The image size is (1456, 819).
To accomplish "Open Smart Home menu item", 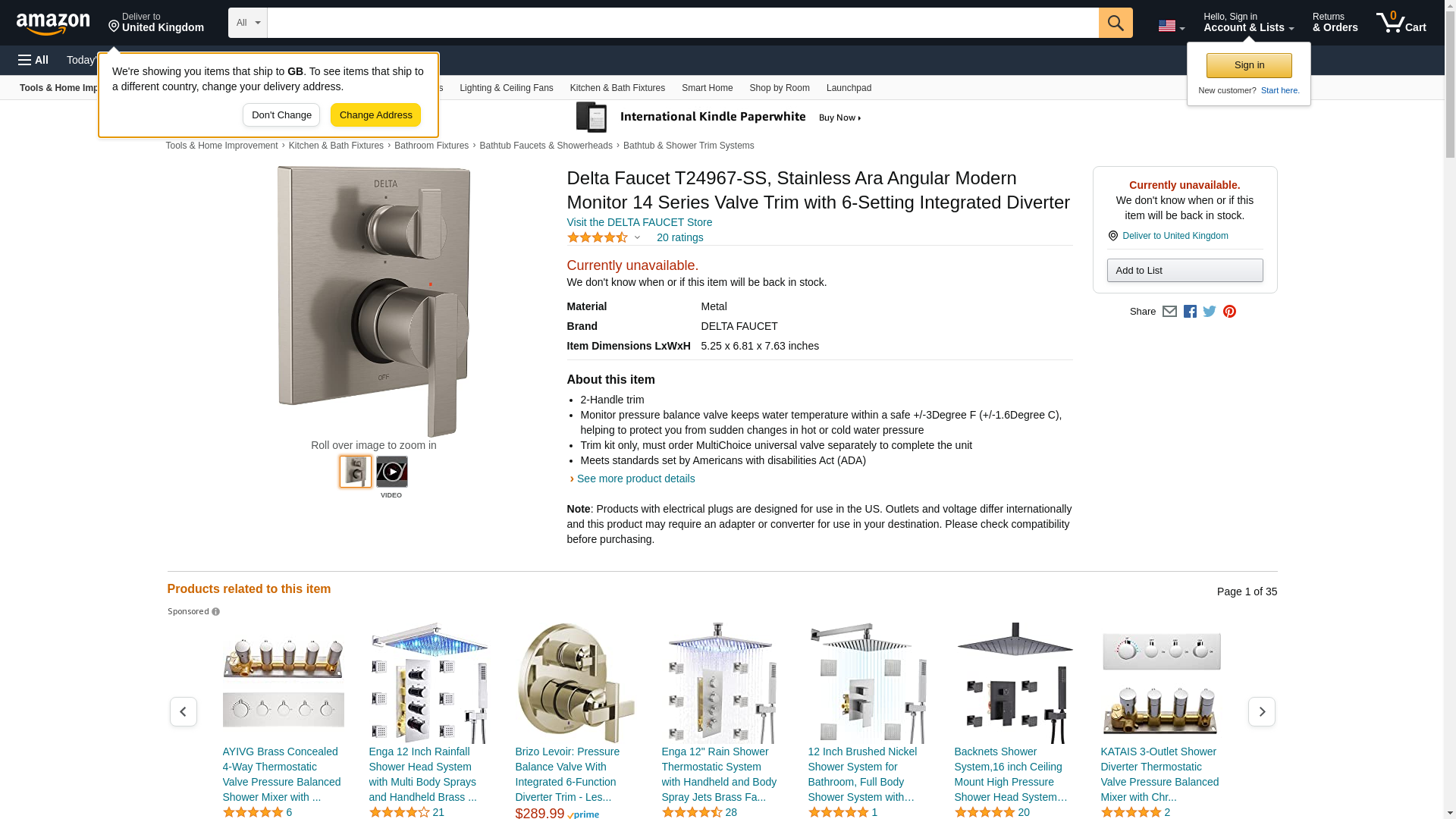I will [x=707, y=88].
